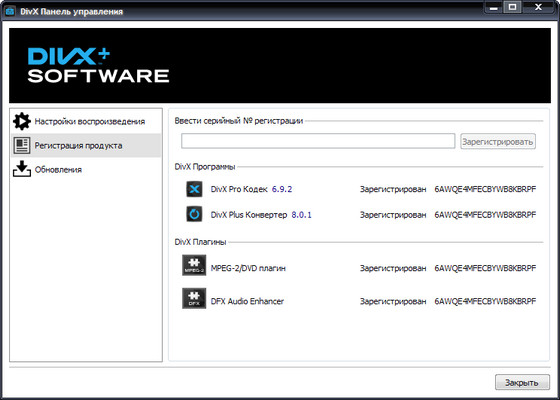Viewport: 560px width, 400px height.
Task: Click the DFX Audio Enhancer label
Action: click(x=247, y=301)
